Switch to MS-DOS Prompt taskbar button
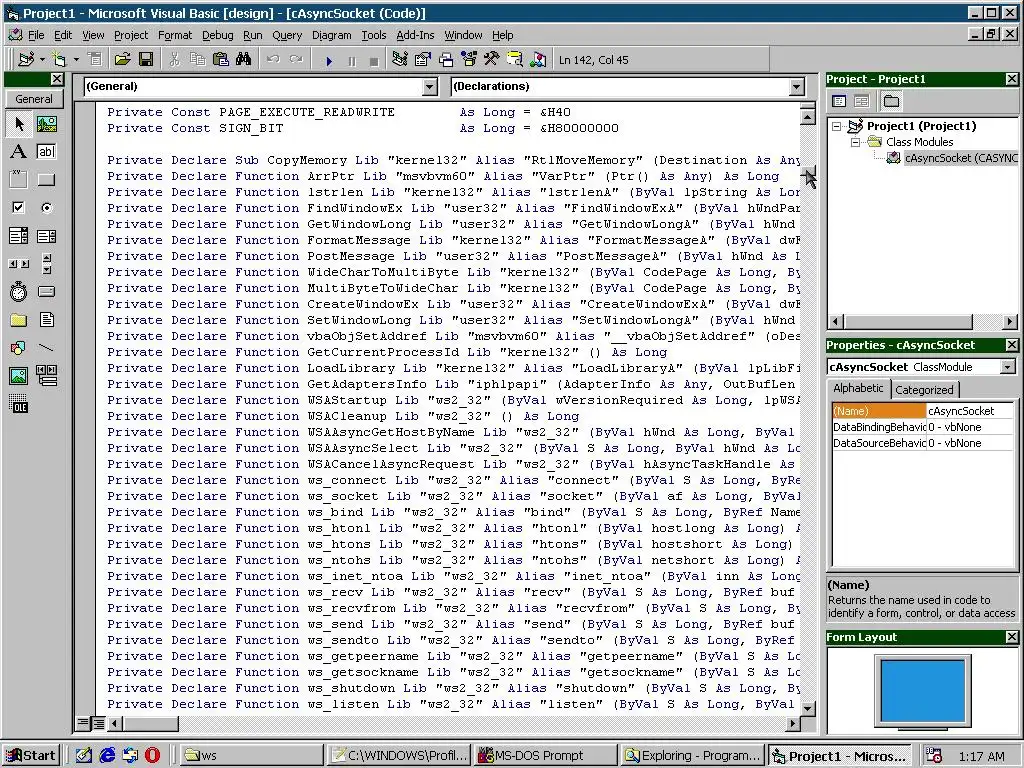This screenshot has width=1024, height=768. point(545,756)
